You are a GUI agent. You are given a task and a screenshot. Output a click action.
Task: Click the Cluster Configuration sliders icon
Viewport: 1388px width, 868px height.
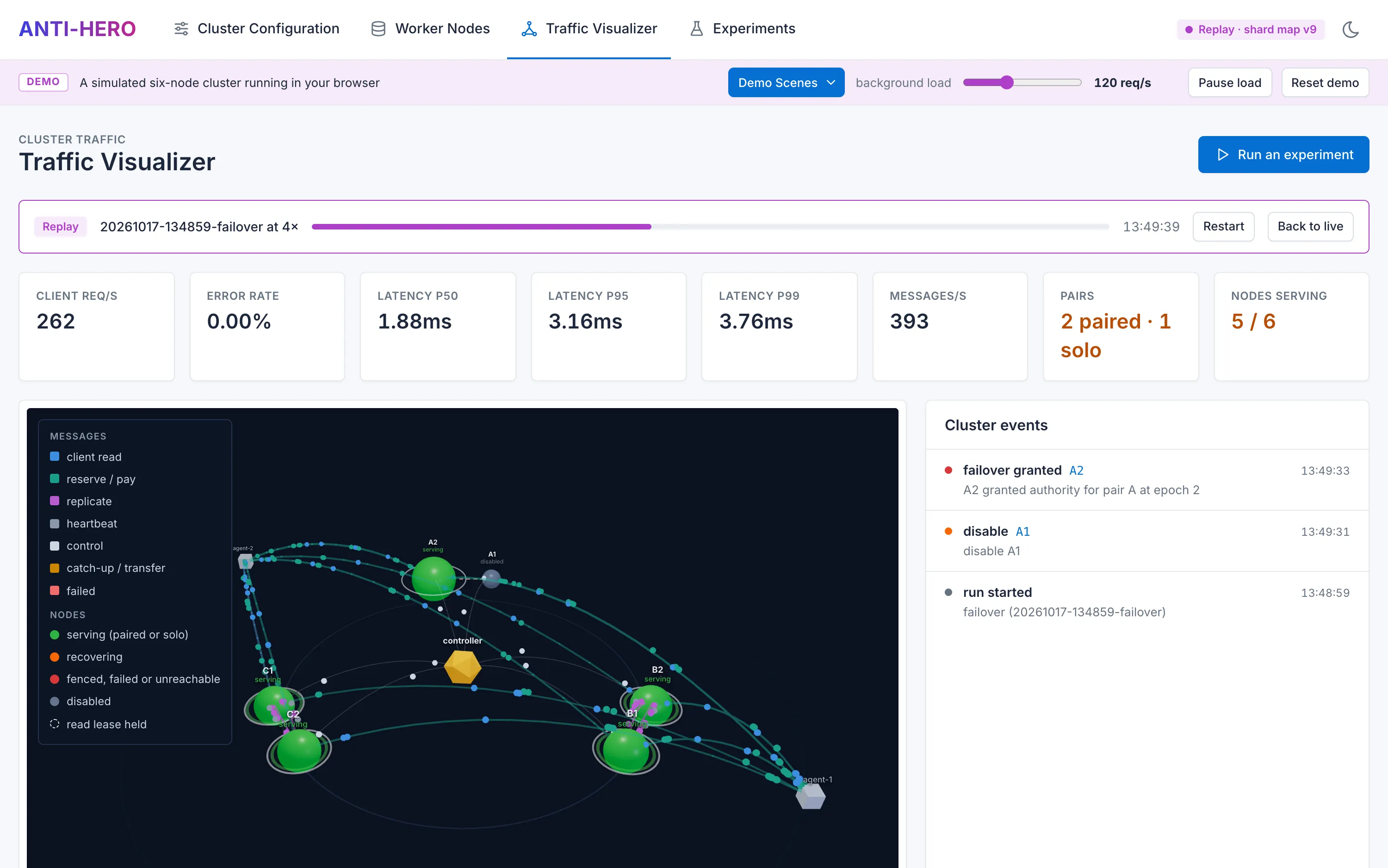pos(181,29)
